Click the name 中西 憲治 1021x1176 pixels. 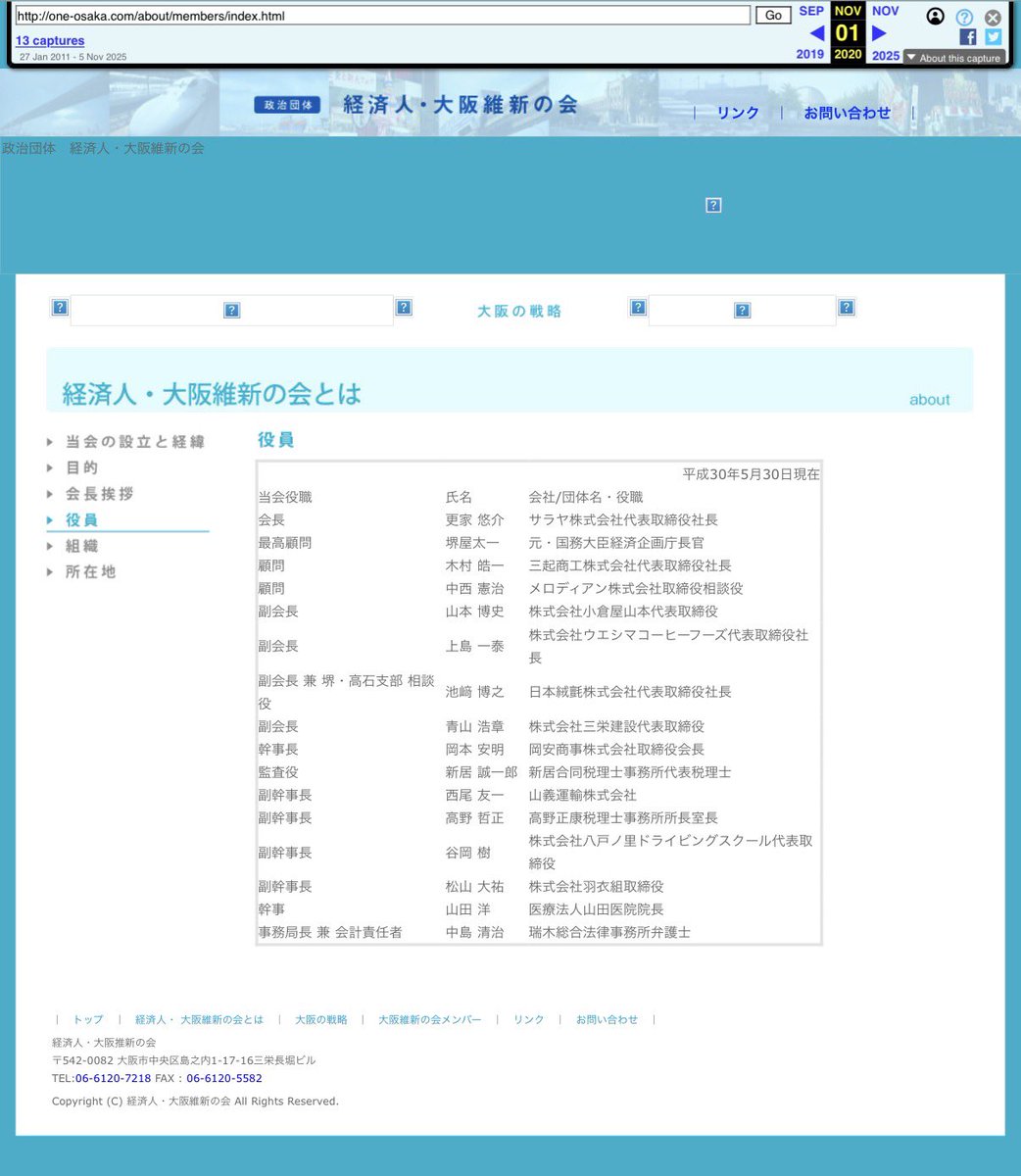[475, 588]
